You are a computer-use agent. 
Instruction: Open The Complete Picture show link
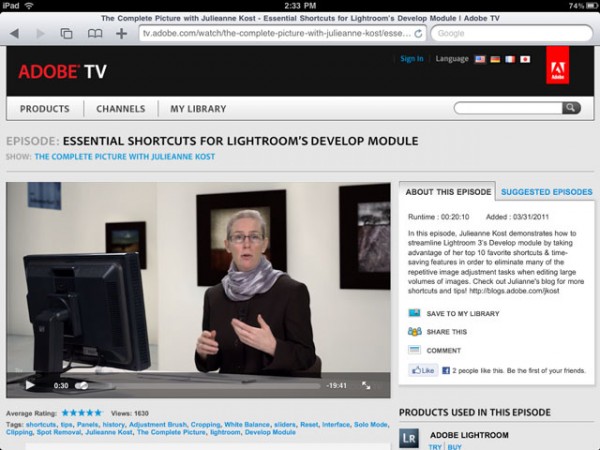(x=124, y=157)
